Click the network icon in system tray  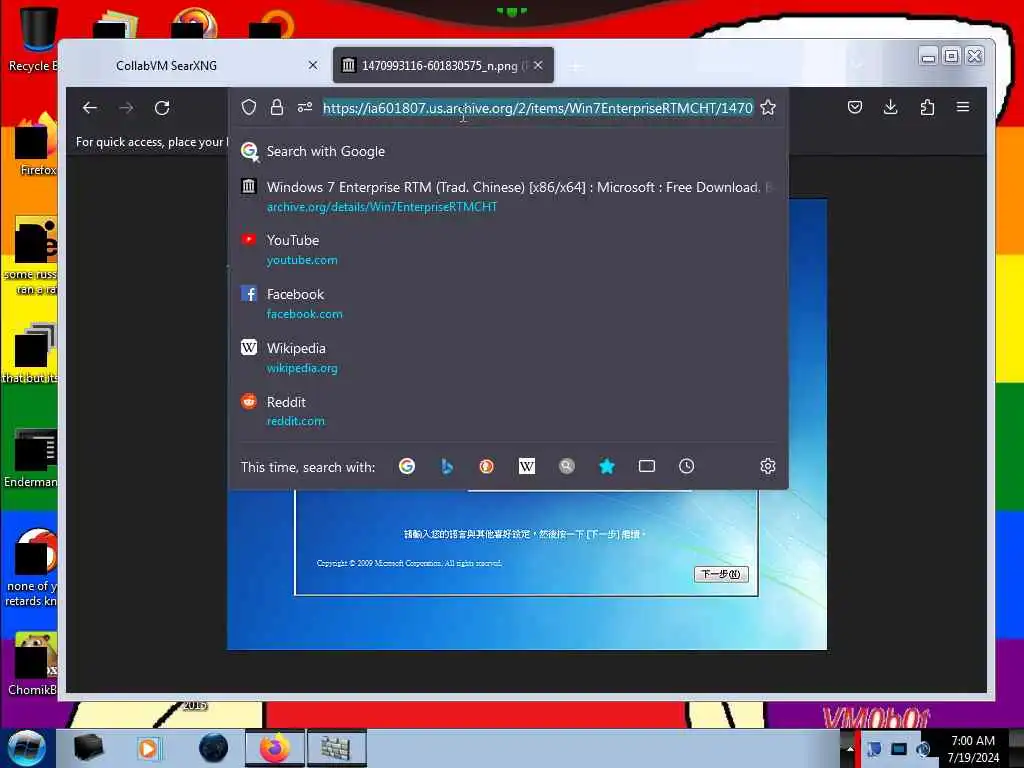point(899,749)
